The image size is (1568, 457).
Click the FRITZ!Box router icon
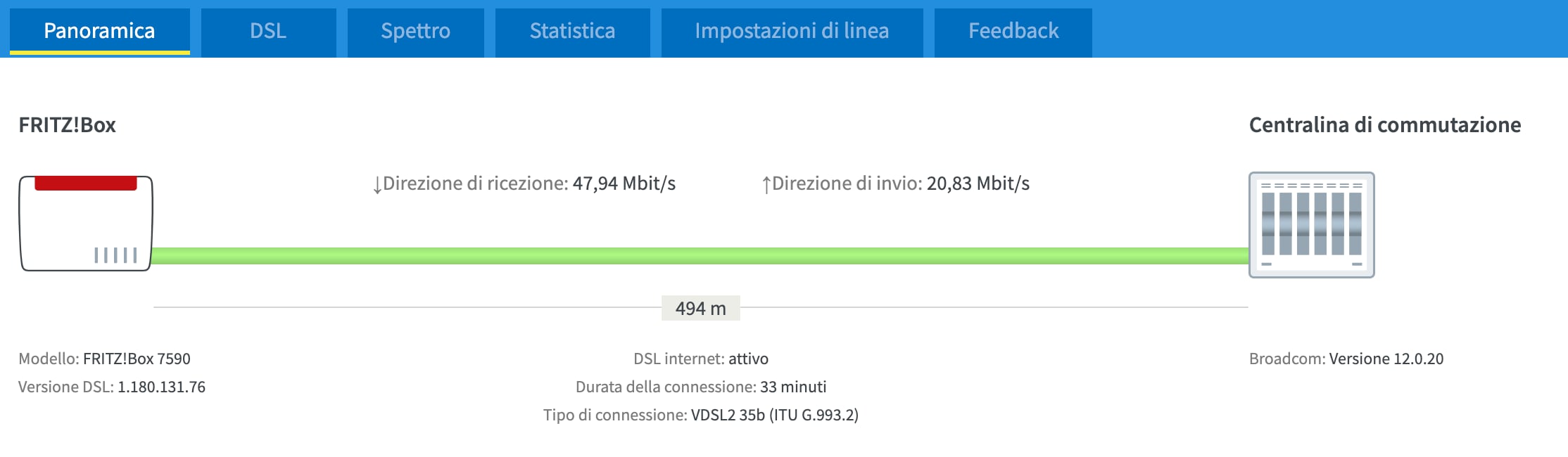tap(86, 224)
